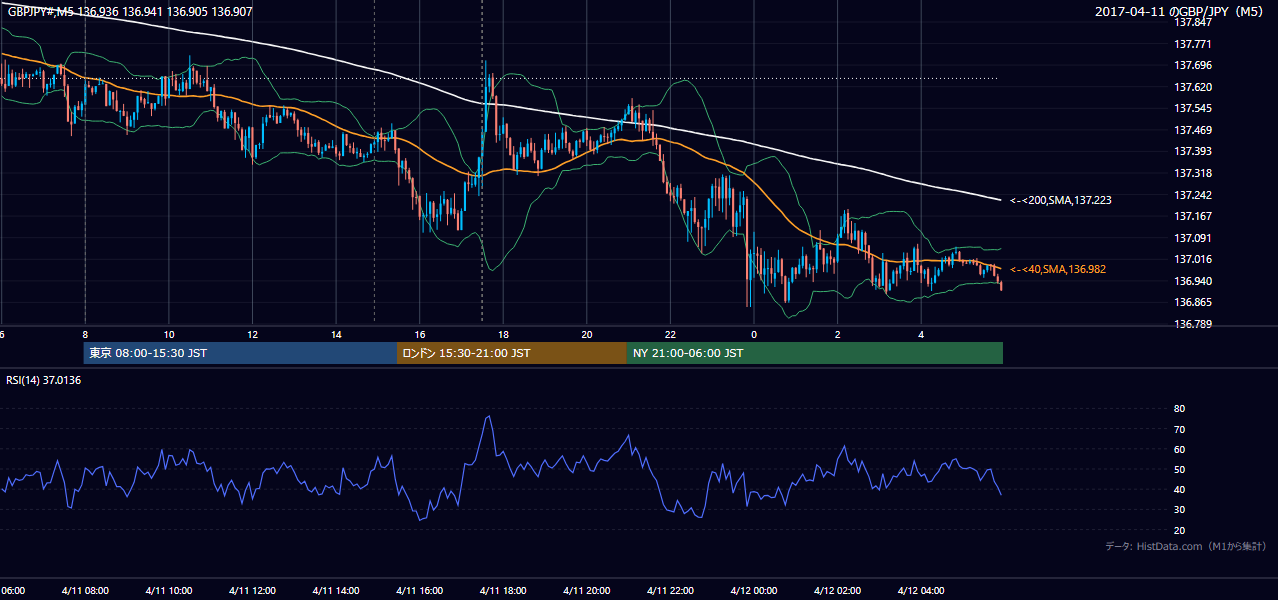Screen dimensions: 1278x600
Task: Click hour label 16 under the price chart
Action: [x=419, y=334]
